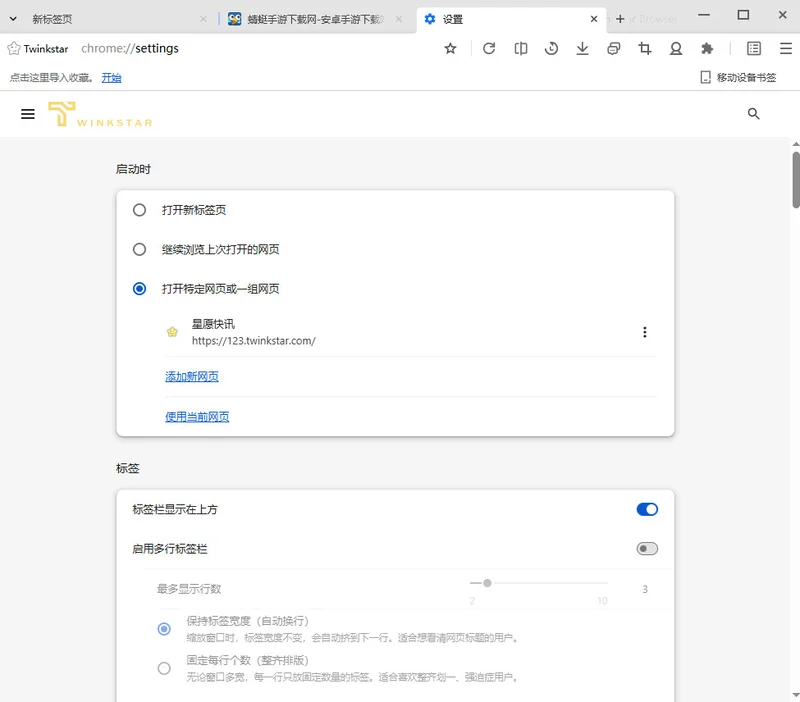Screen dimensions: 800x702
Task: Click the page vertical scrollbar thumb
Action: 796,180
